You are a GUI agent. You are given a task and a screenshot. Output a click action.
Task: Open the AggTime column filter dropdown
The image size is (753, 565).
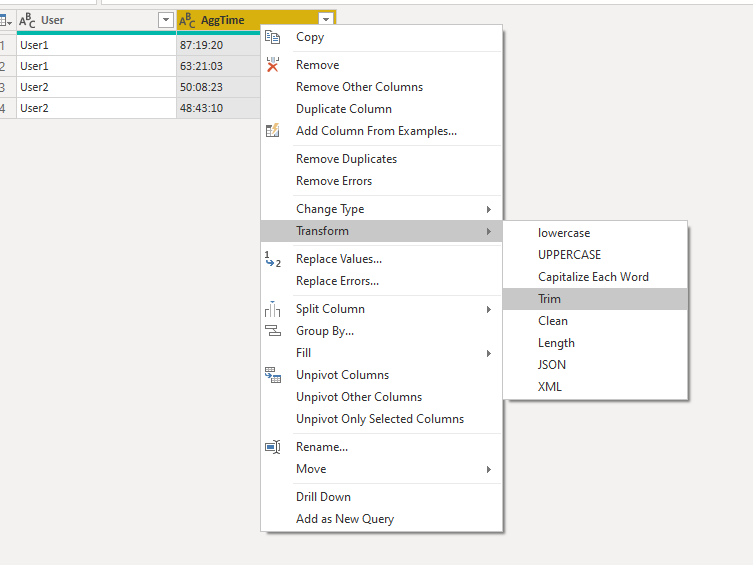tap(326, 19)
